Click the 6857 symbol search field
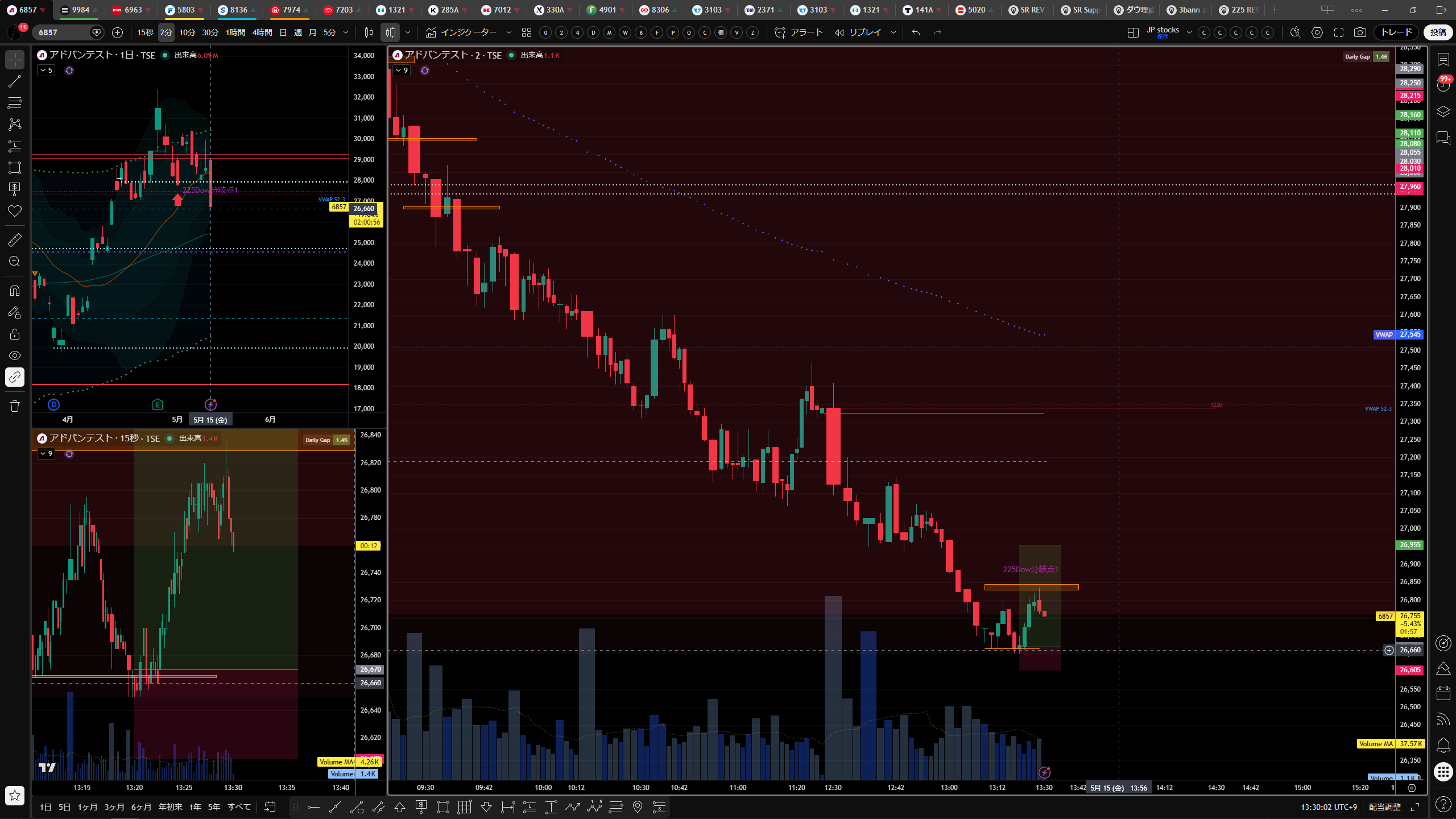The height and width of the screenshot is (819, 1456). (63, 32)
